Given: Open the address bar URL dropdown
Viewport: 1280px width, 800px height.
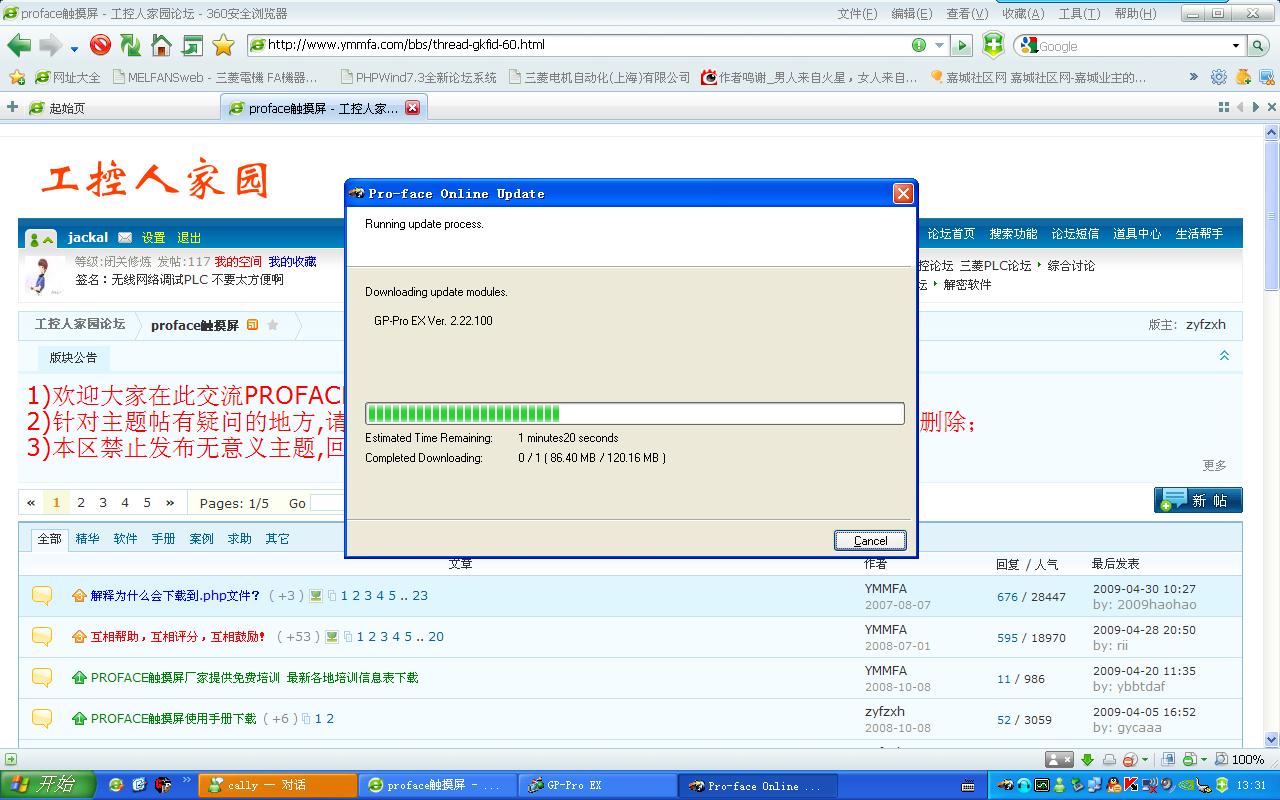Looking at the screenshot, I should pyautogui.click(x=939, y=45).
